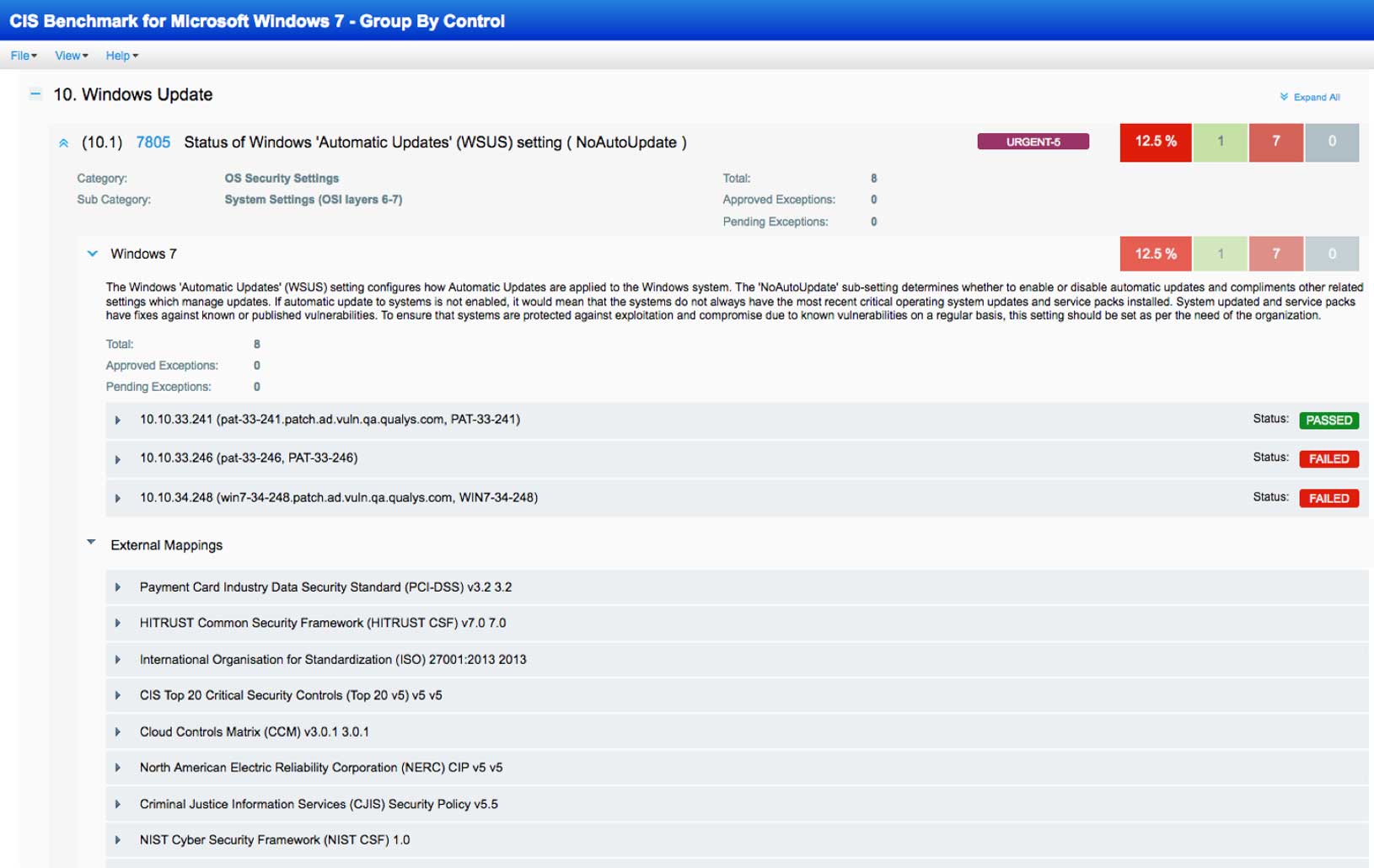Click the Windows 7 row's 12.5% progress indicator
The width and height of the screenshot is (1374, 868).
point(1154,253)
